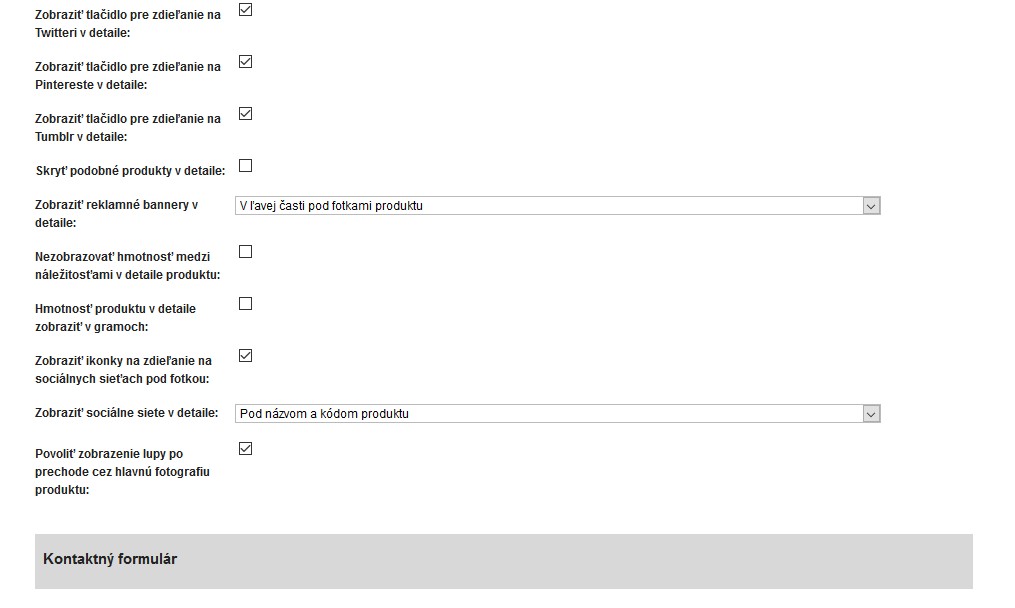Viewport: 1015px width, 608px height.
Task: Click the Tumblr sharing label text
Action: [128, 128]
